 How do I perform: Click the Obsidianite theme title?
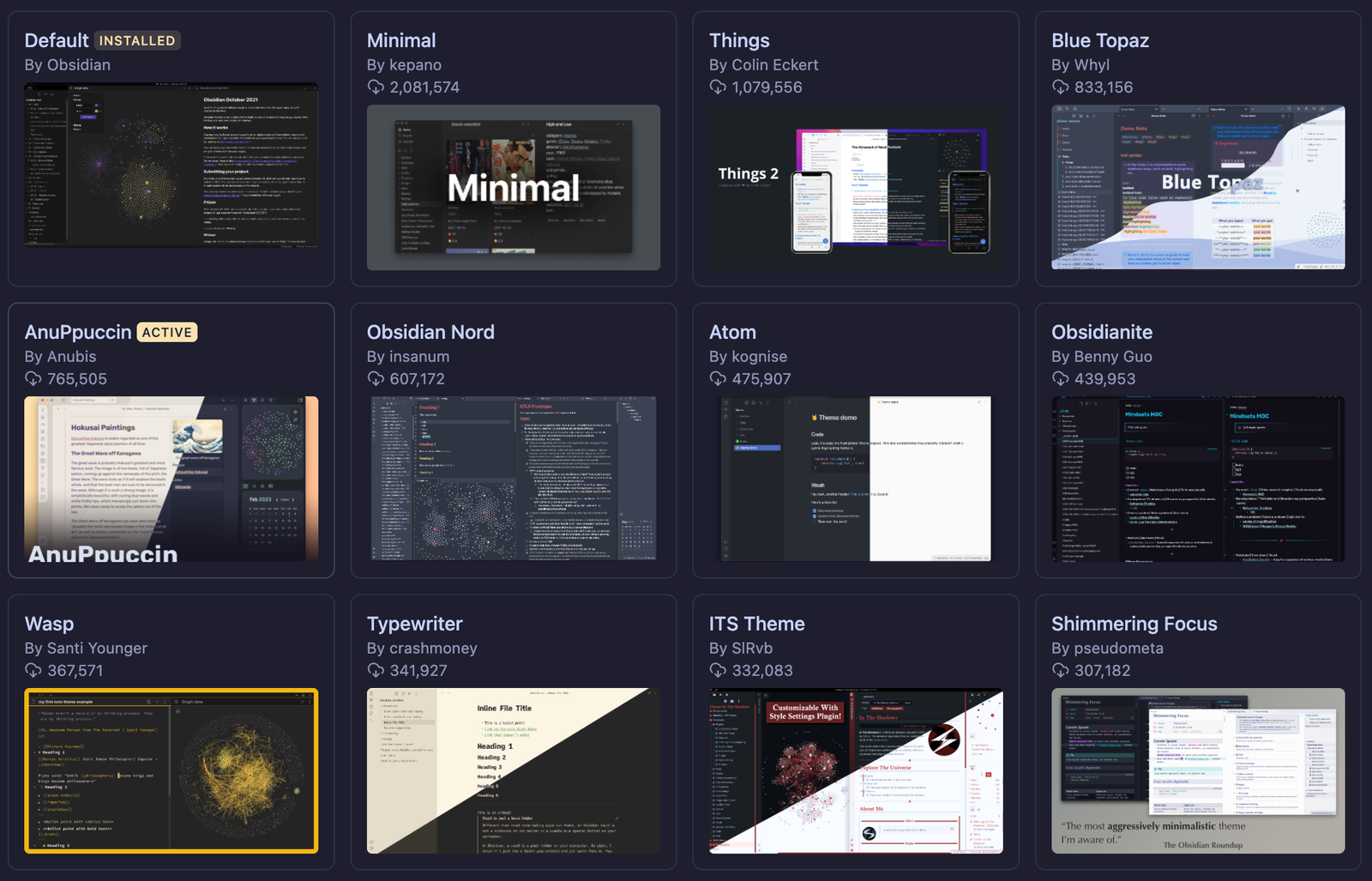click(x=1101, y=332)
